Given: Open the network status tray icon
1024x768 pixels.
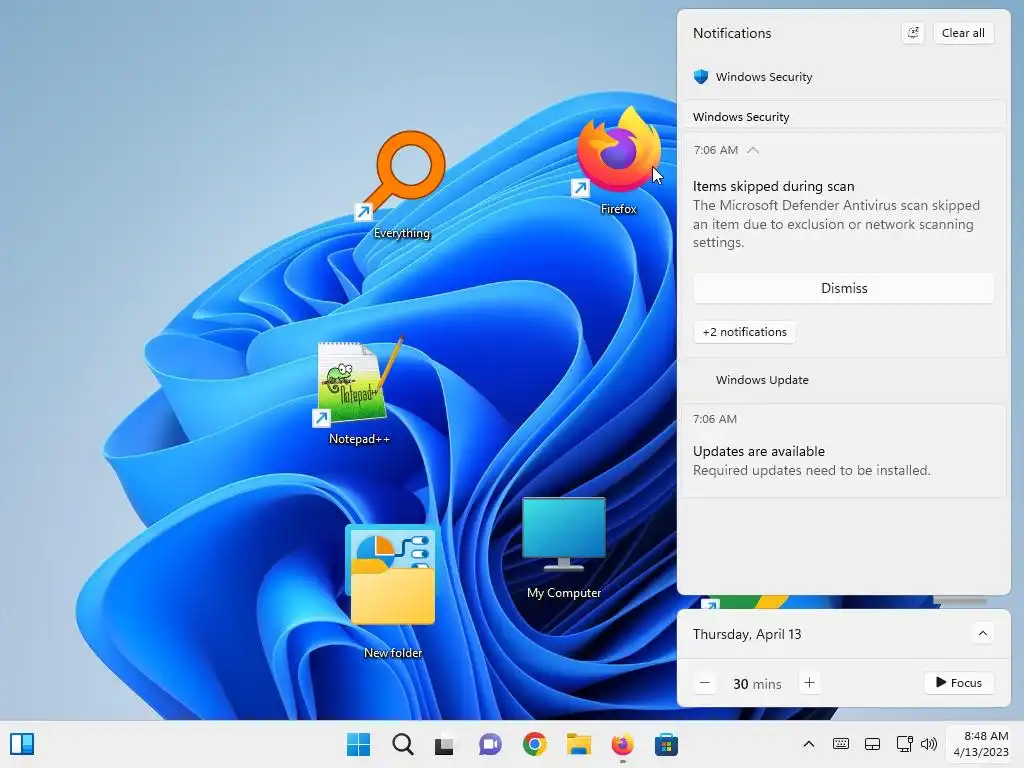Looking at the screenshot, I should [x=904, y=744].
